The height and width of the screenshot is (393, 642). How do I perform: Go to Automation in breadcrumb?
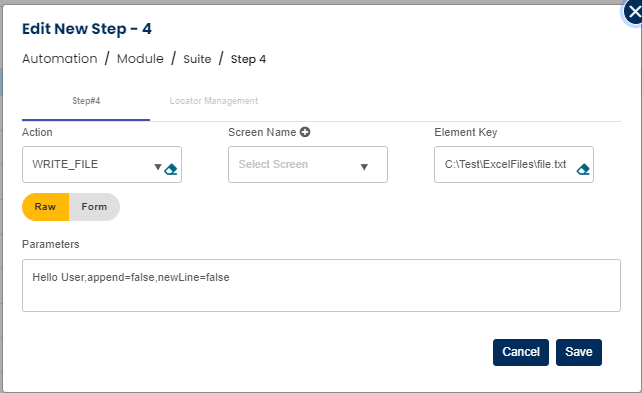pyautogui.click(x=60, y=59)
